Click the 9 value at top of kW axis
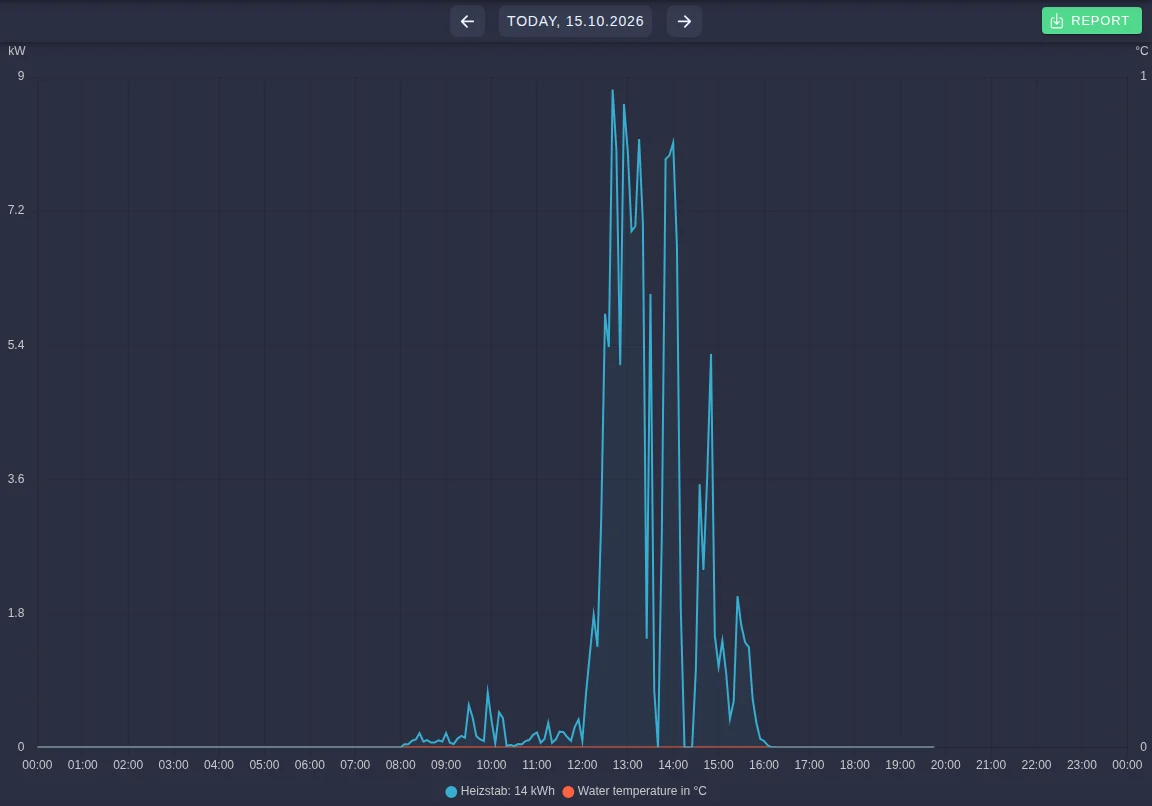 21,76
